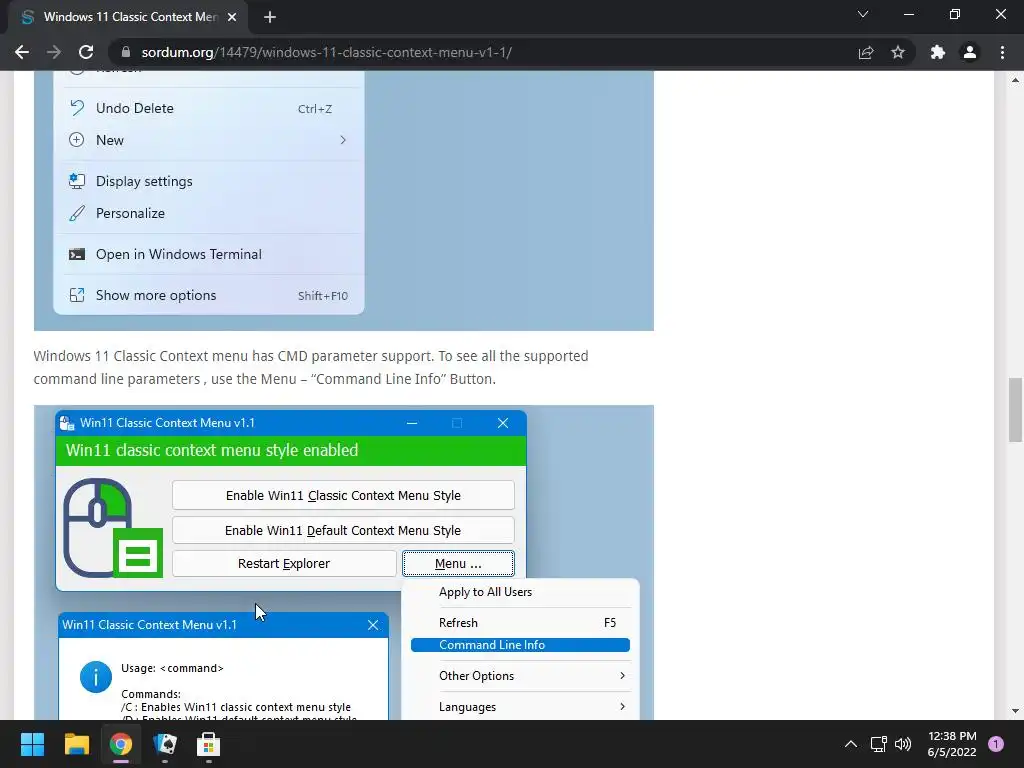Viewport: 1024px width, 768px height.
Task: Open Microsoft Store from taskbar
Action: tap(208, 744)
